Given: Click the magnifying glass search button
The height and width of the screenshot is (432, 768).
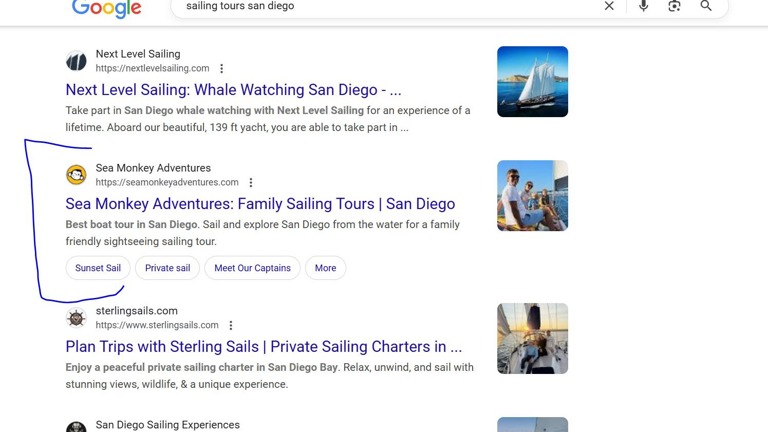Looking at the screenshot, I should click(x=706, y=6).
